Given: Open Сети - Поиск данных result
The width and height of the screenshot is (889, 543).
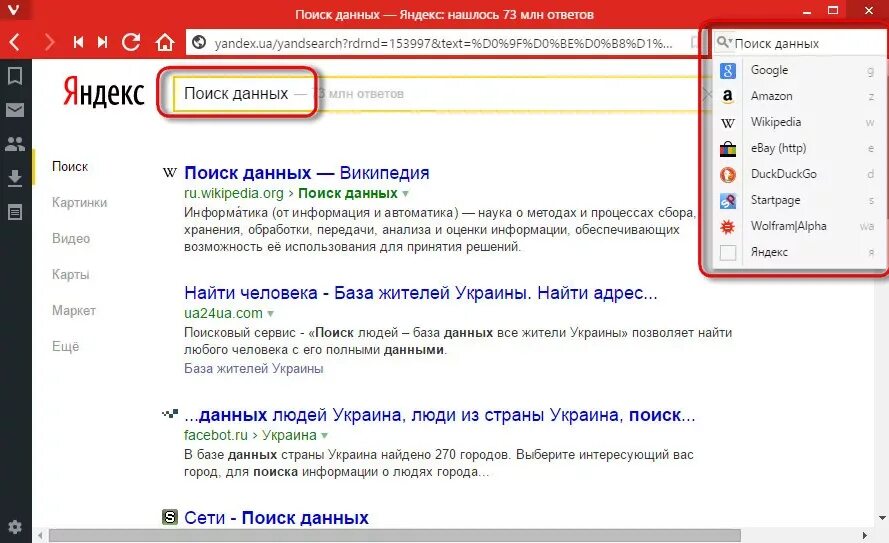Looking at the screenshot, I should tap(276, 518).
